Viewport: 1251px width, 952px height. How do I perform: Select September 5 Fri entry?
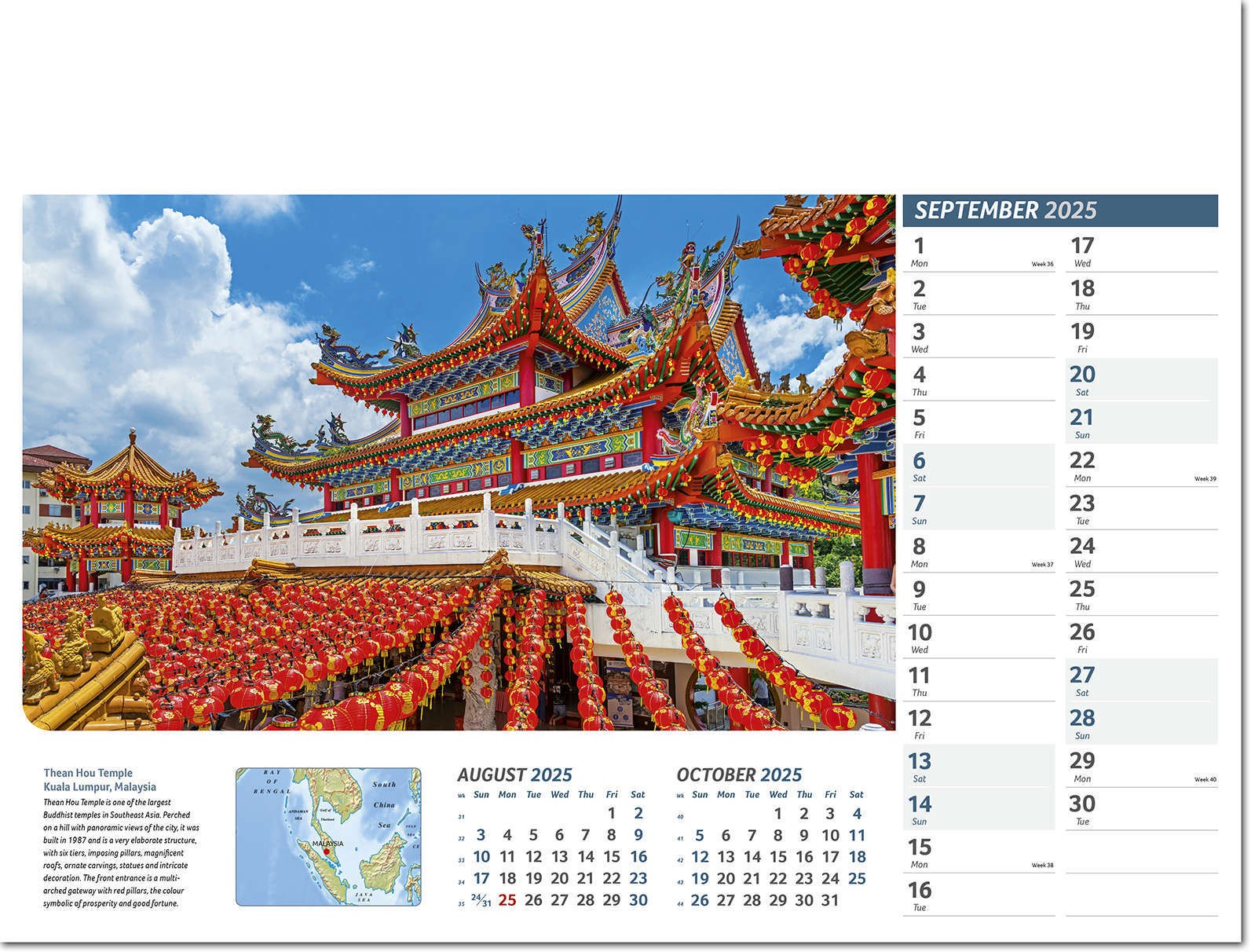pos(978,423)
